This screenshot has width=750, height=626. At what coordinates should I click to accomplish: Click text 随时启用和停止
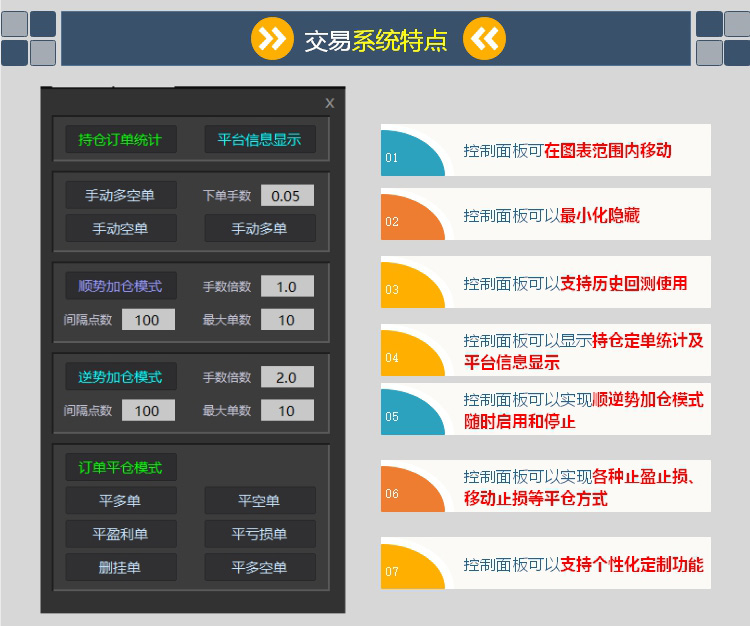[519, 421]
